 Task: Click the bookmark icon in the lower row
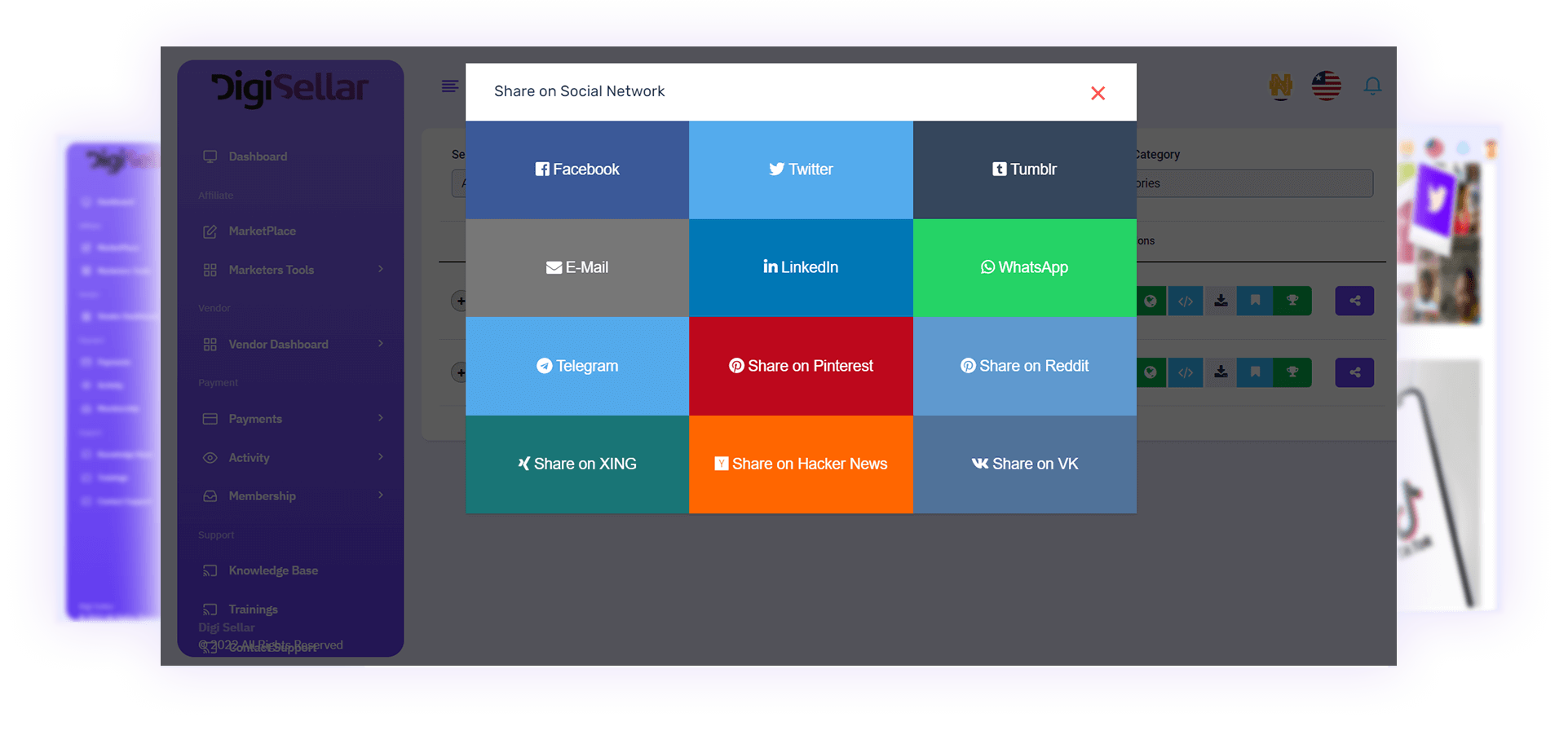tap(1255, 372)
